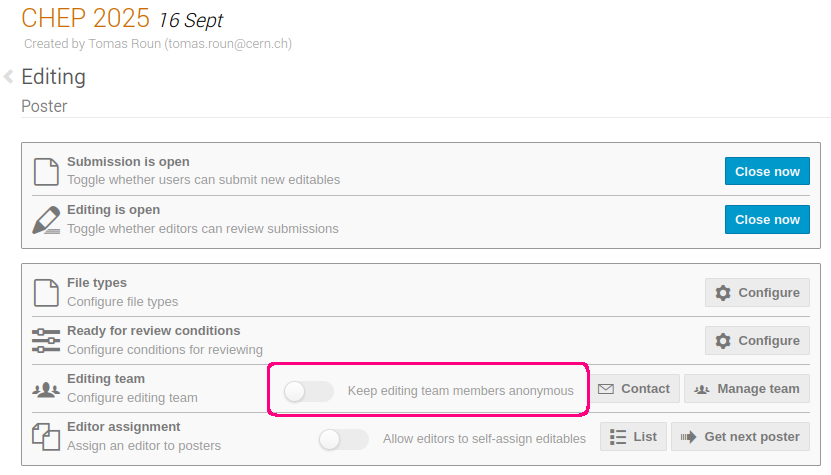Image resolution: width=831 pixels, height=475 pixels.
Task: Toggle allow editors to self-assign editables
Action: 343,439
